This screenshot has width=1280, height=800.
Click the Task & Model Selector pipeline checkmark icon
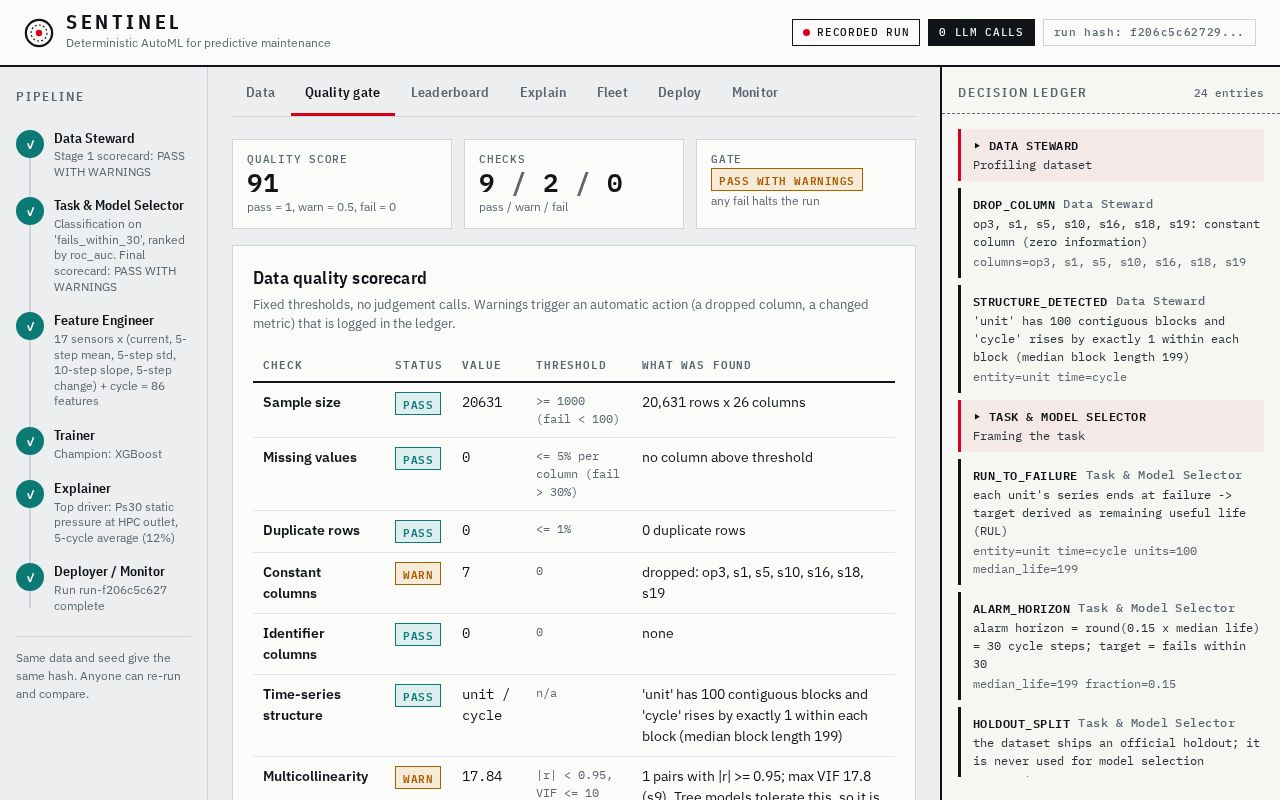click(30, 211)
